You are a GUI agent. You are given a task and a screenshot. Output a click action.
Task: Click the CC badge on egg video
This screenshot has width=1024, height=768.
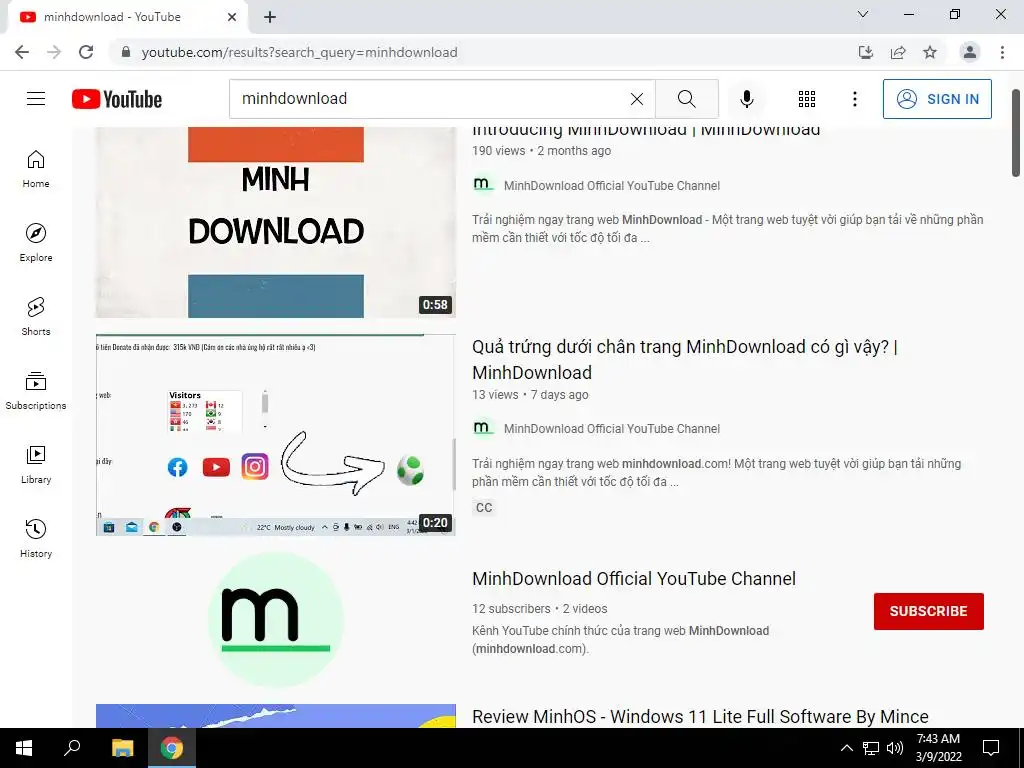pyautogui.click(x=484, y=507)
